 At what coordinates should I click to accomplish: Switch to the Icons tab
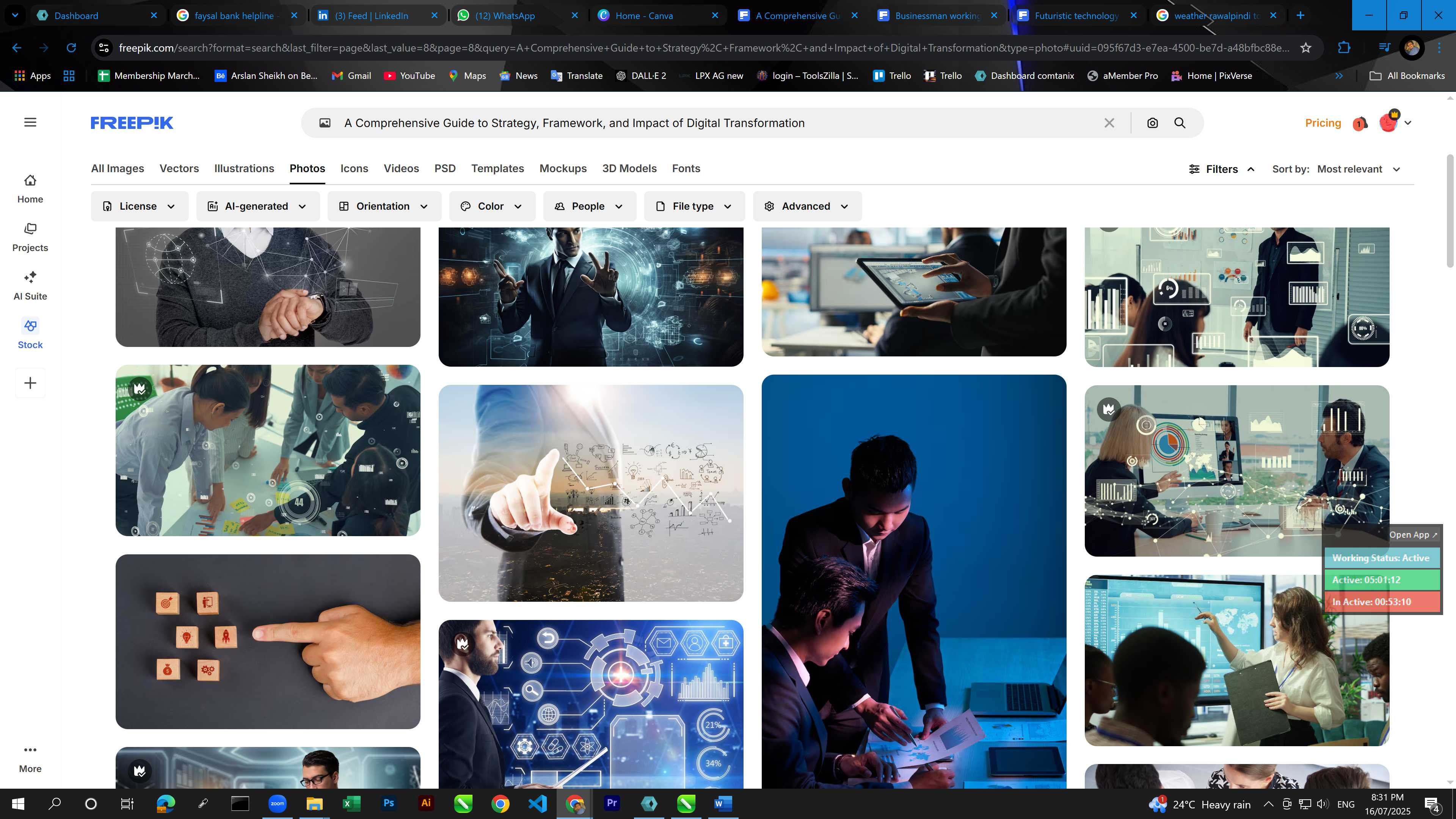(355, 168)
